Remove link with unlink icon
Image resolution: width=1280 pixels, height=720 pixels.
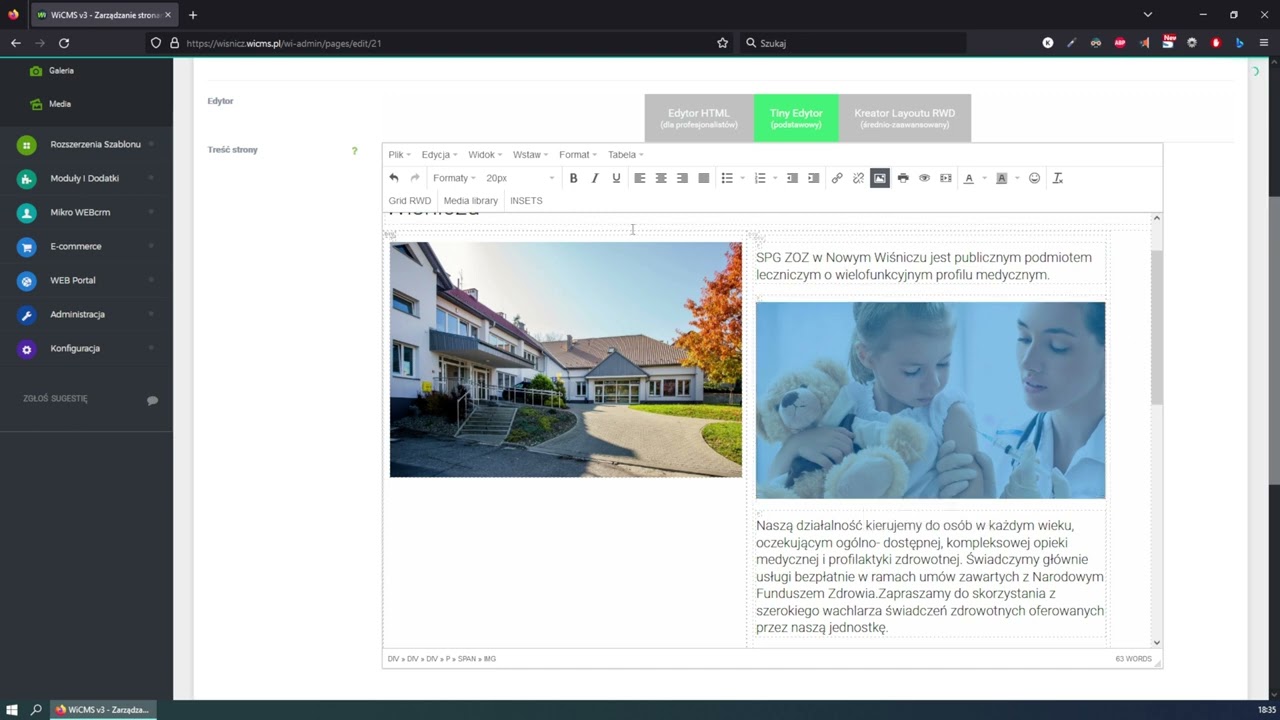(x=858, y=178)
